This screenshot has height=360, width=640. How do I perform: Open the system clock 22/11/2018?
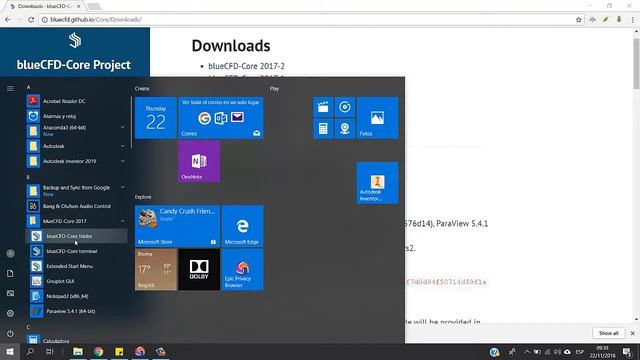tap(602, 352)
